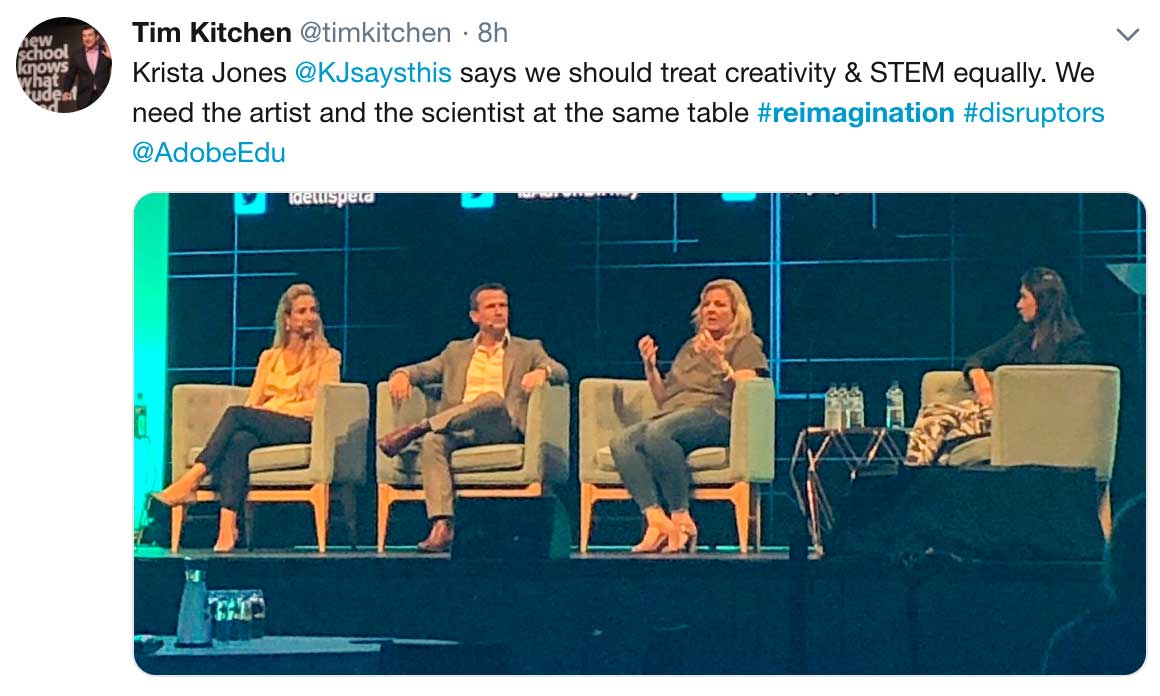This screenshot has height=696, width=1160.
Task: Click Tim Kitchen's profile avatar
Action: pyautogui.click(x=64, y=65)
